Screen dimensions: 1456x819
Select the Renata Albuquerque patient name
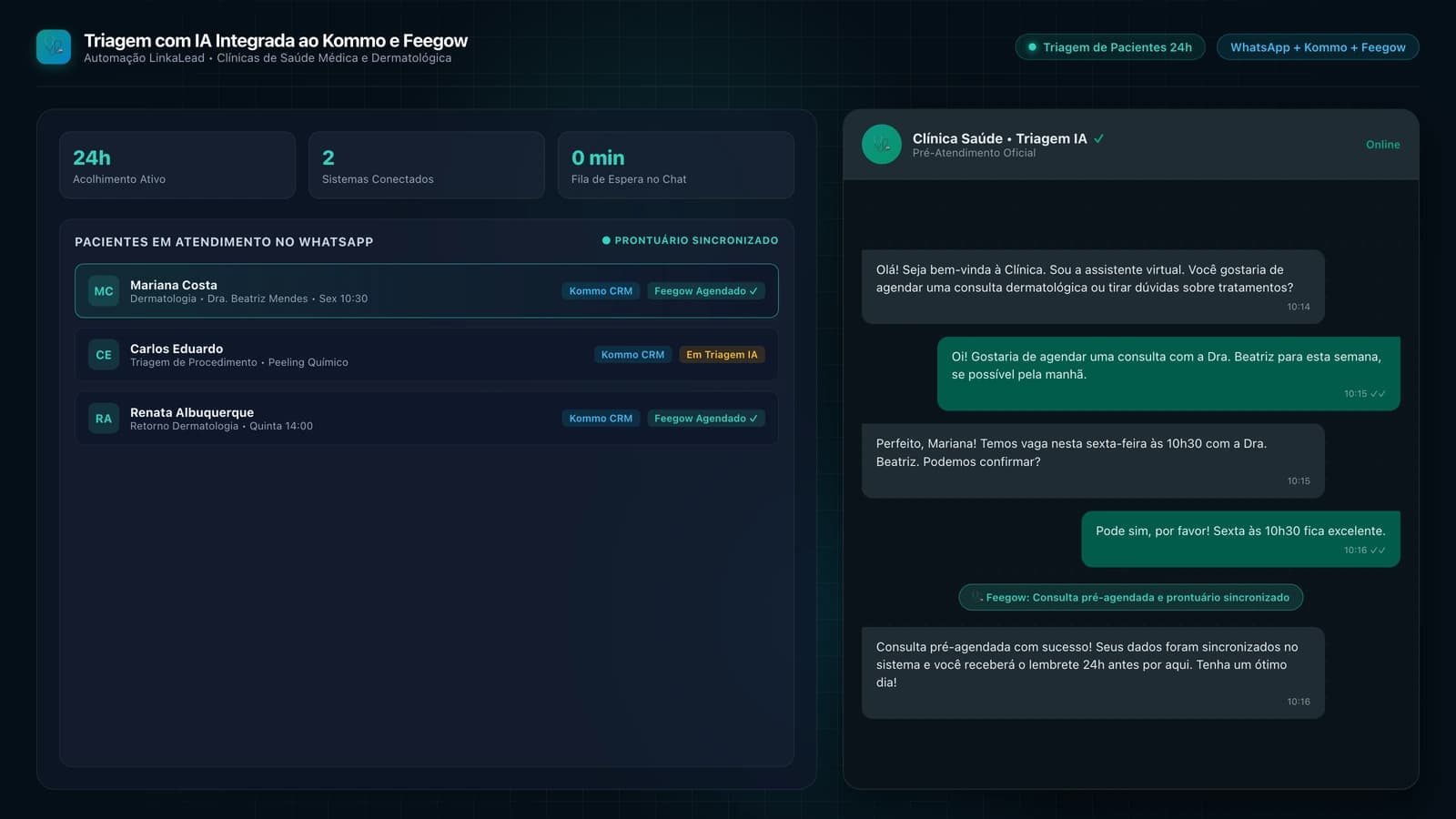pos(192,412)
